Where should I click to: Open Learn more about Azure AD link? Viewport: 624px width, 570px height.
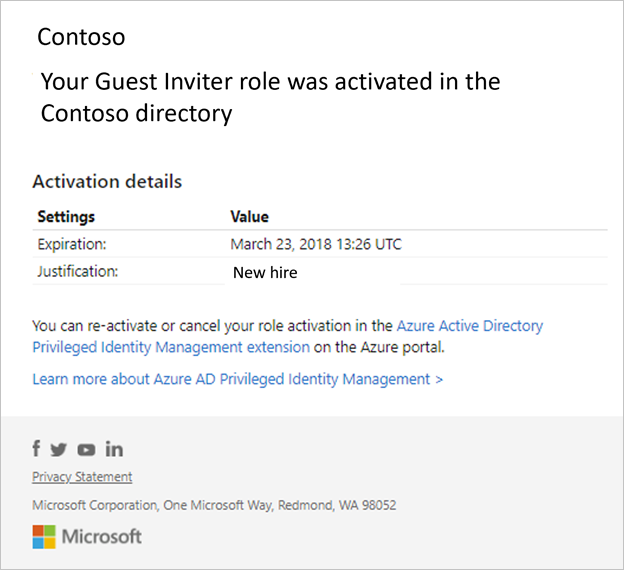coord(231,379)
